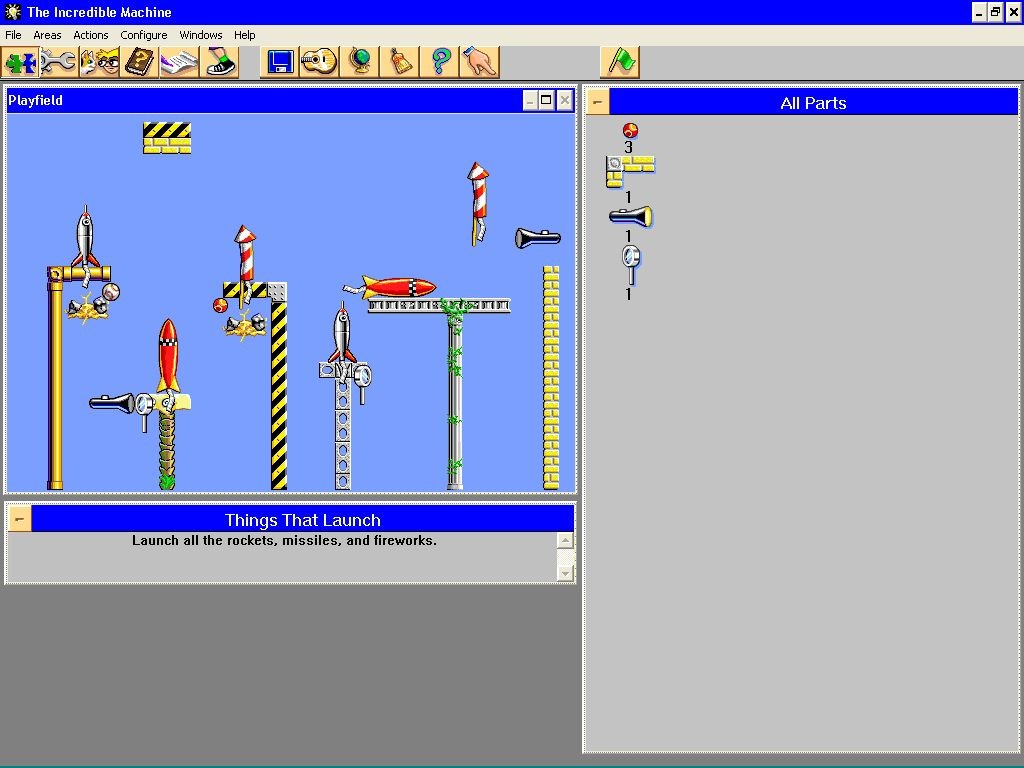Click the tall yellow brick column
This screenshot has width=1024, height=768.
coord(551,377)
